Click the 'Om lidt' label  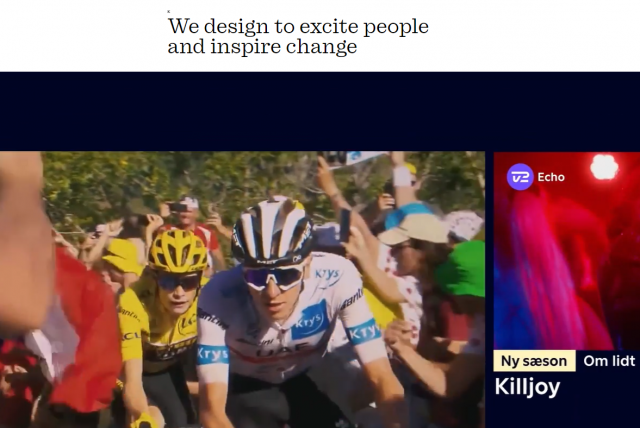pos(609,361)
